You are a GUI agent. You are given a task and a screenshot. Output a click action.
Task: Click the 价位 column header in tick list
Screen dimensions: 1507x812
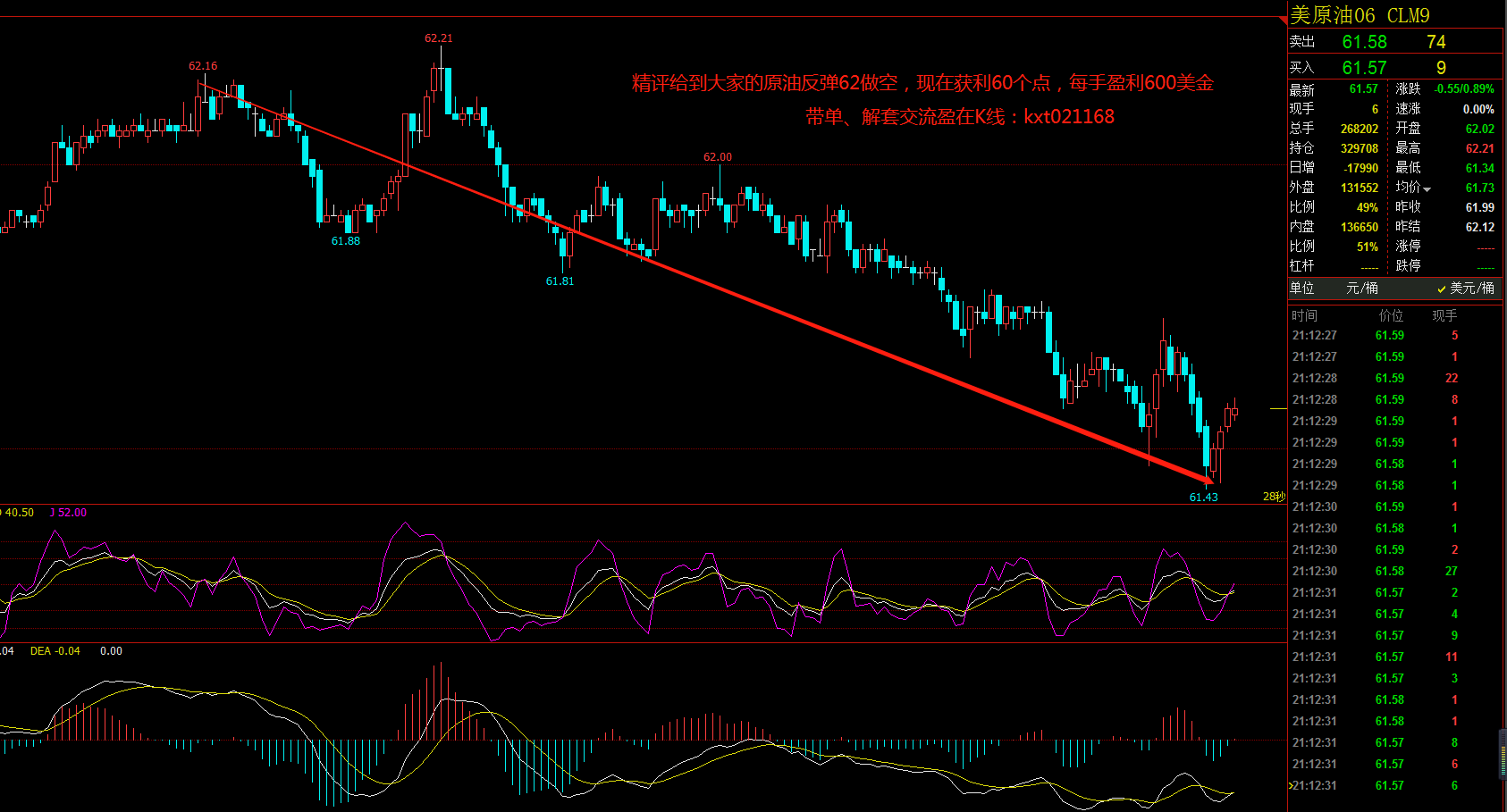(x=1392, y=315)
